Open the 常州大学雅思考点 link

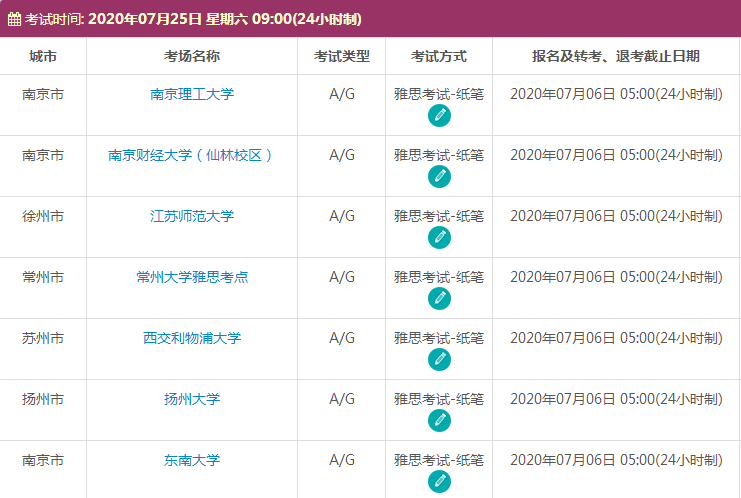coord(192,277)
